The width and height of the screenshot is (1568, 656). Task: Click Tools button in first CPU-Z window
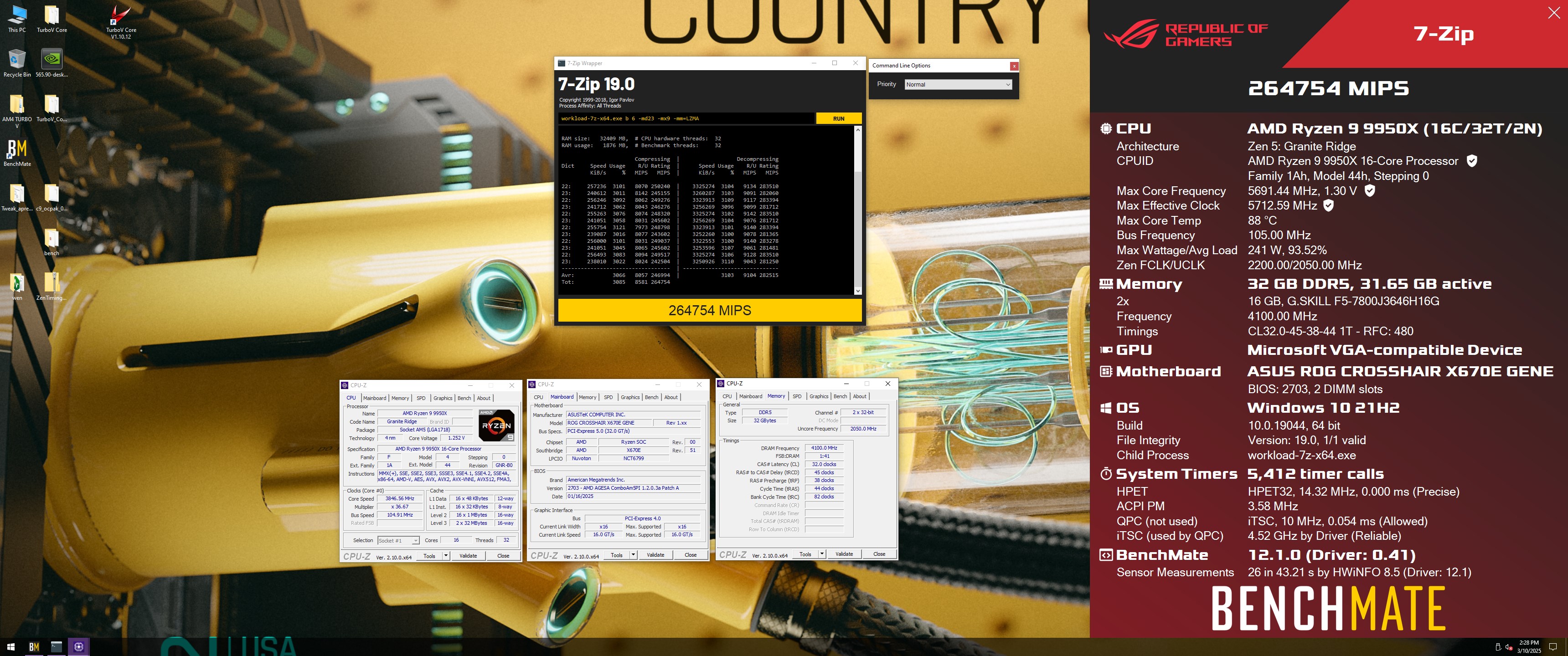pos(429,556)
